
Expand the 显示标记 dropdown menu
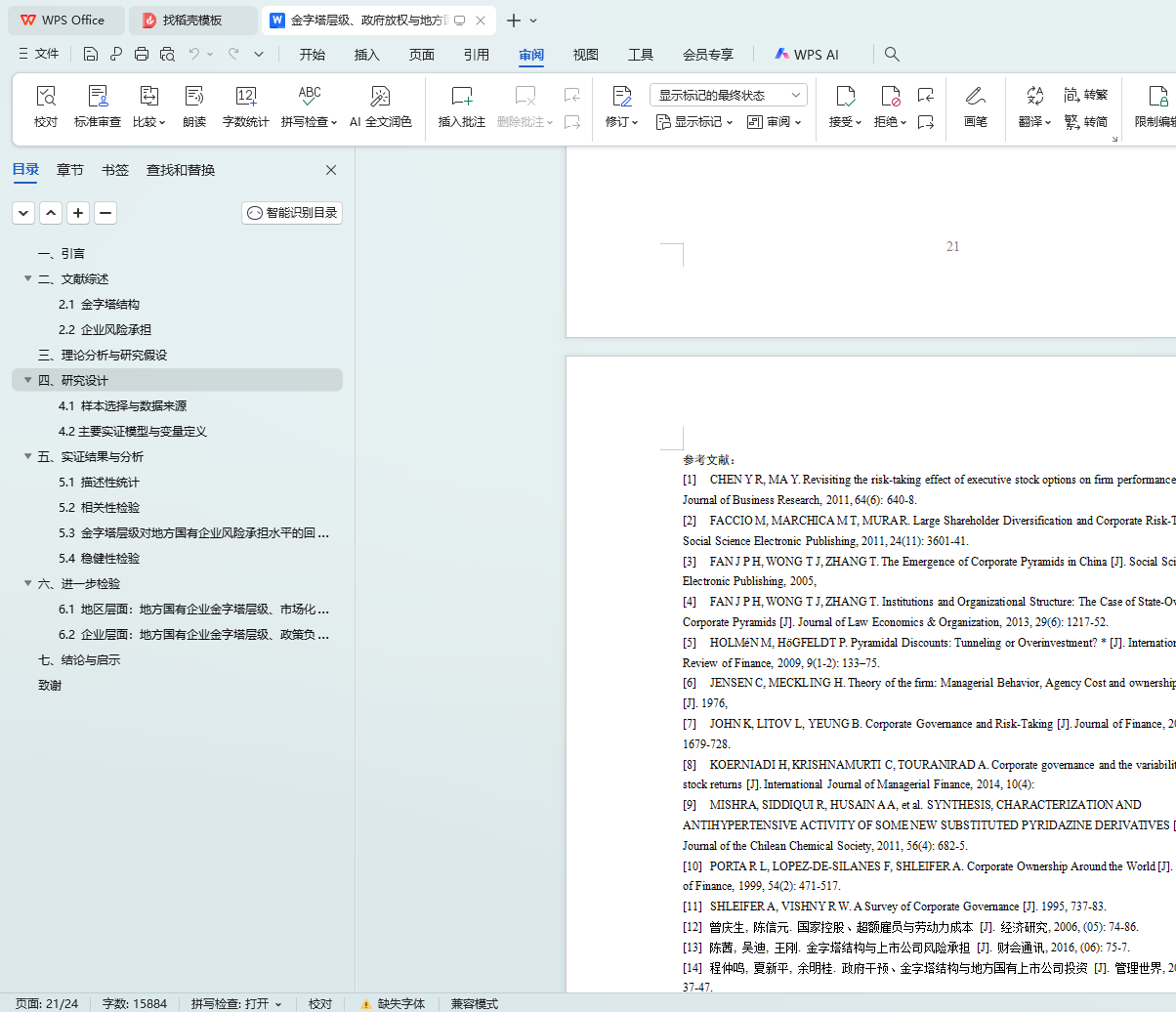click(693, 122)
